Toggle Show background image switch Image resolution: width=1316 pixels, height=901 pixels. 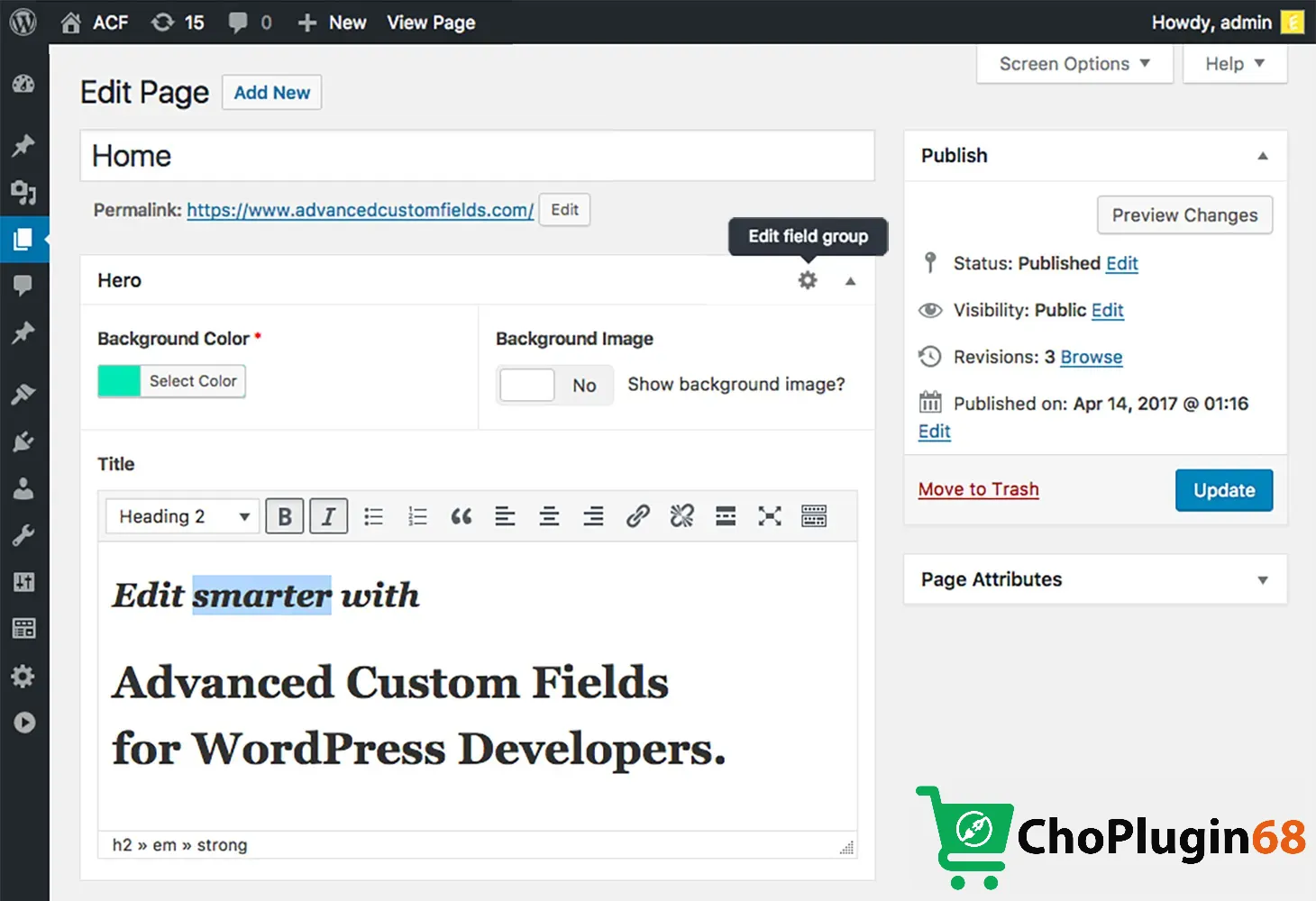point(554,385)
